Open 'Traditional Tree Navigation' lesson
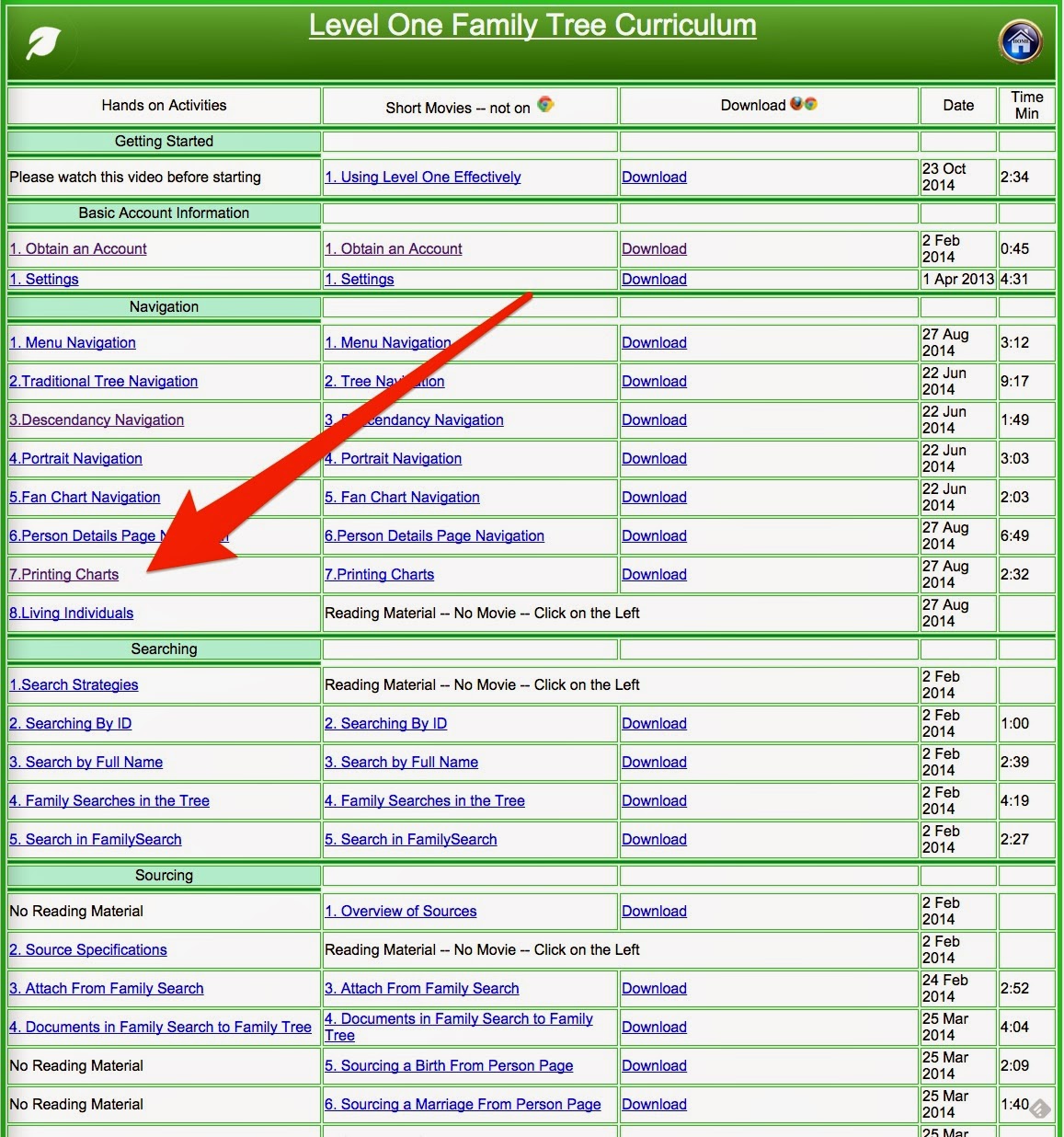The height and width of the screenshot is (1137, 1064). click(x=103, y=381)
